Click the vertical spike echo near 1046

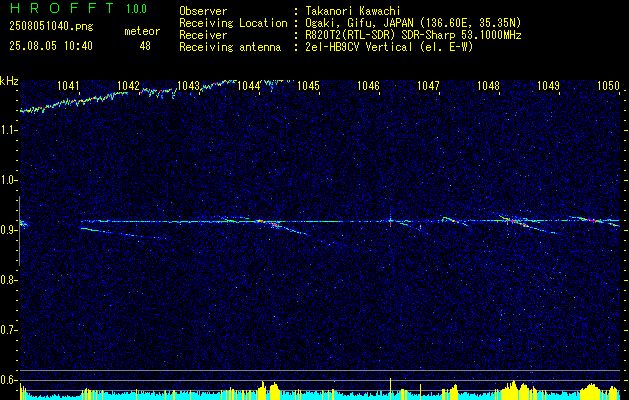click(390, 221)
